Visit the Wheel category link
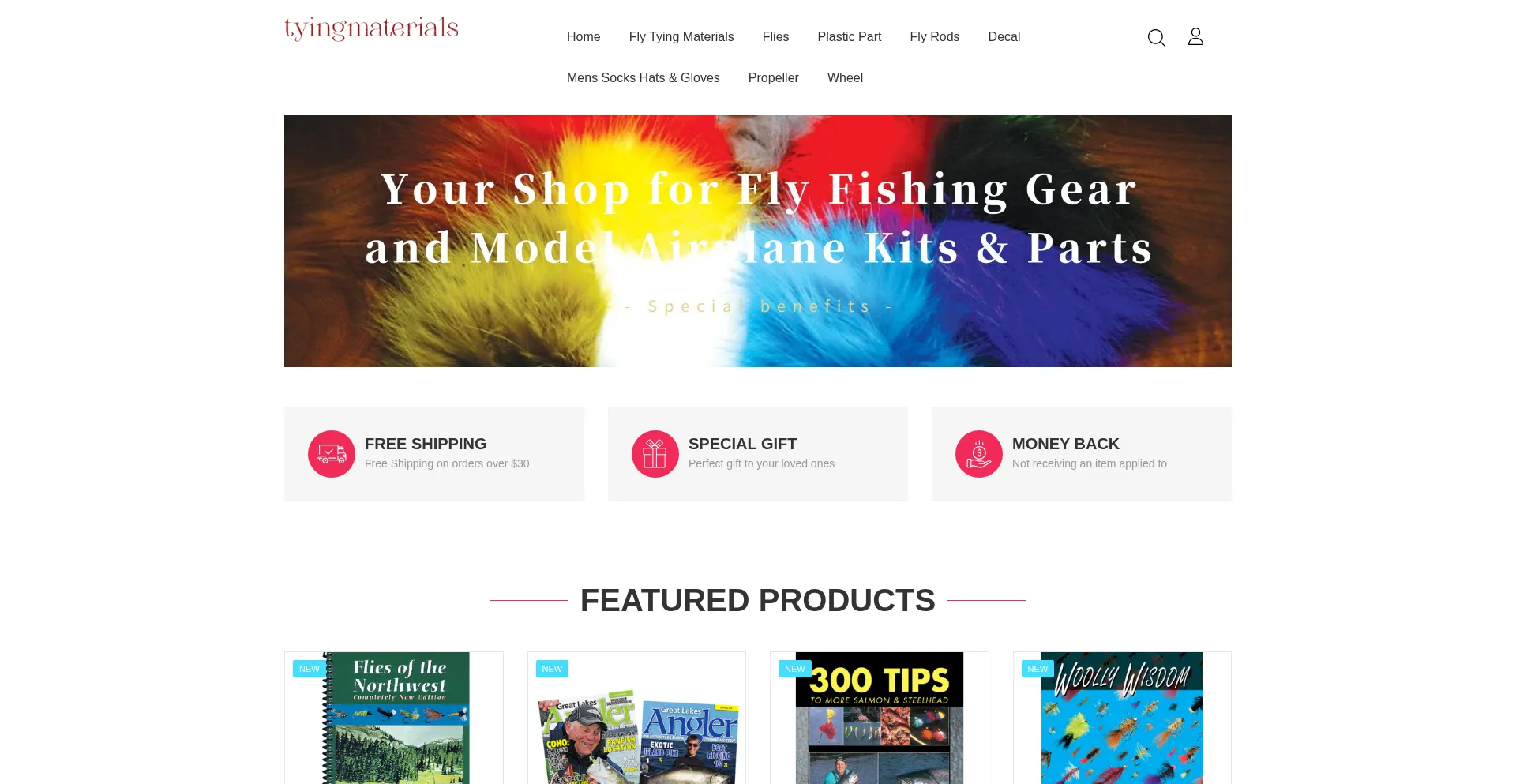 [845, 77]
